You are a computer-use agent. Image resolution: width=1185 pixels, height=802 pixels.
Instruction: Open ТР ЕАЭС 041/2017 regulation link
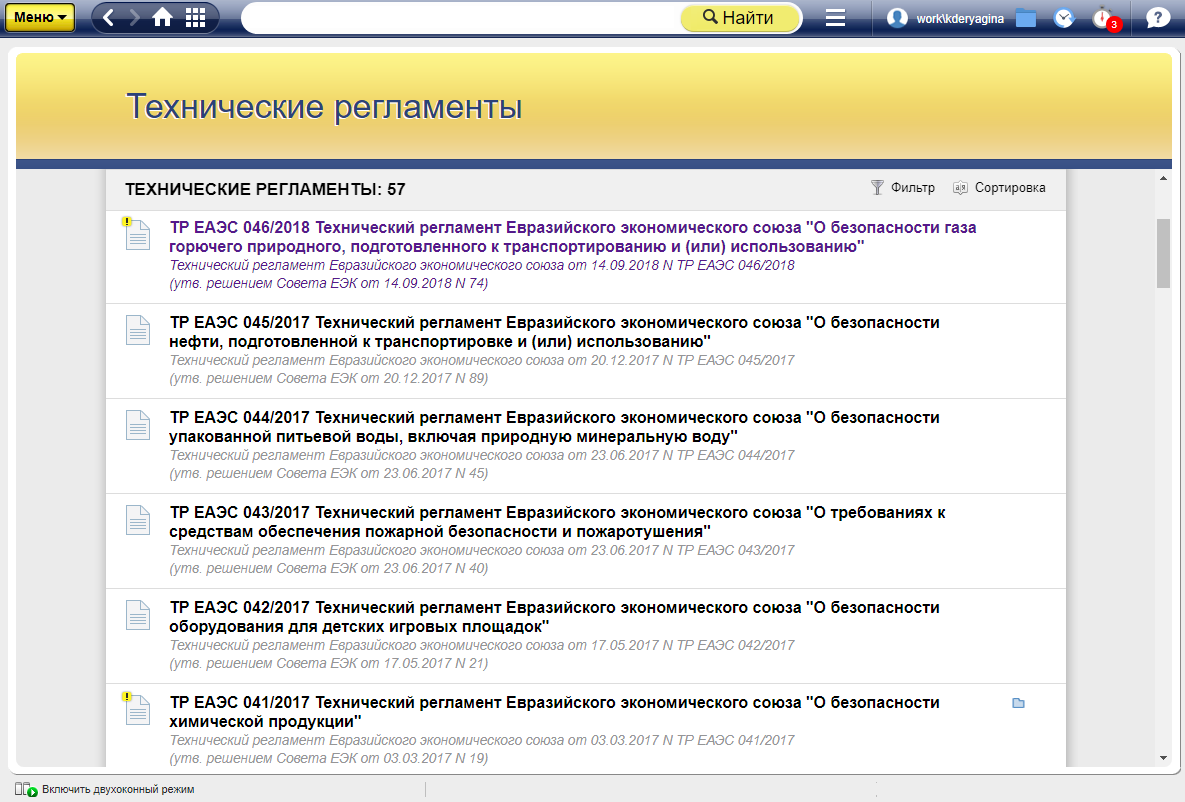(555, 712)
